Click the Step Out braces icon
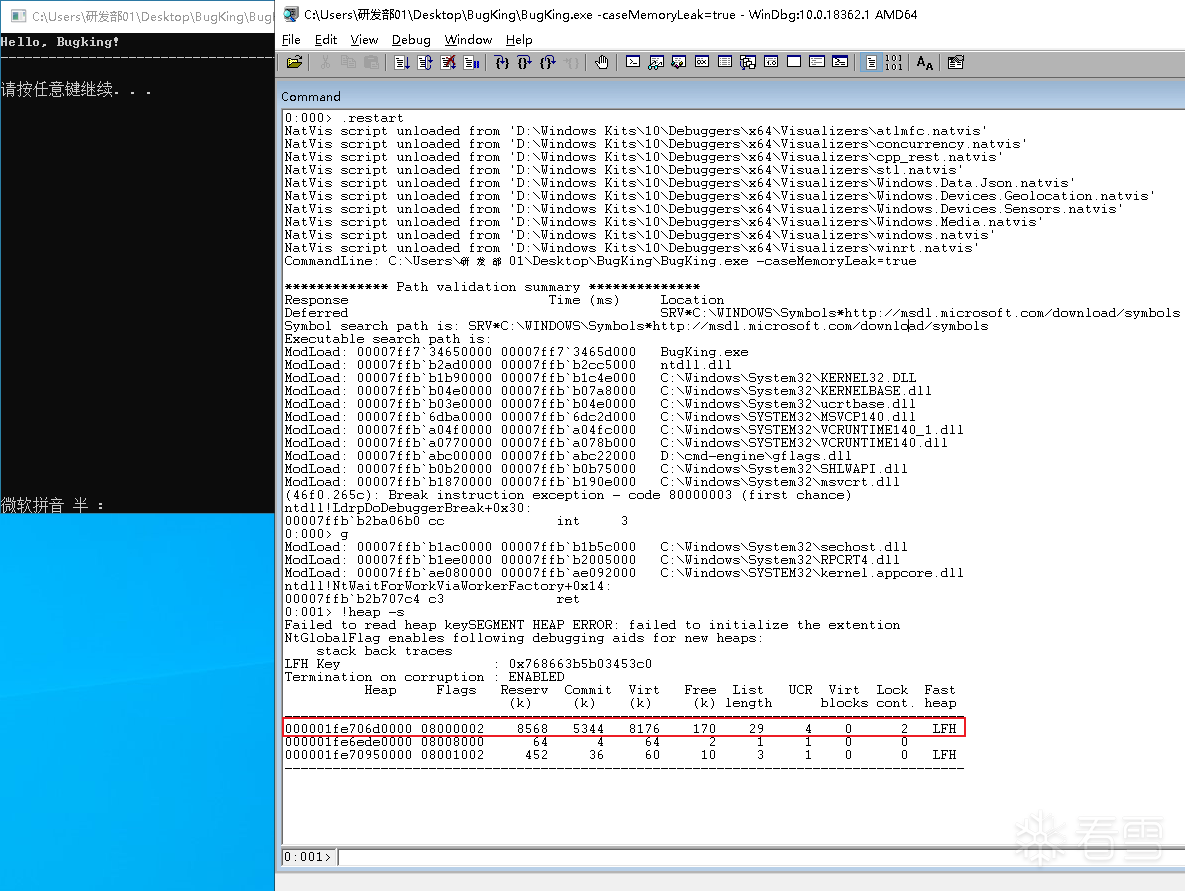Screen dimensions: 1185x891 [548, 63]
